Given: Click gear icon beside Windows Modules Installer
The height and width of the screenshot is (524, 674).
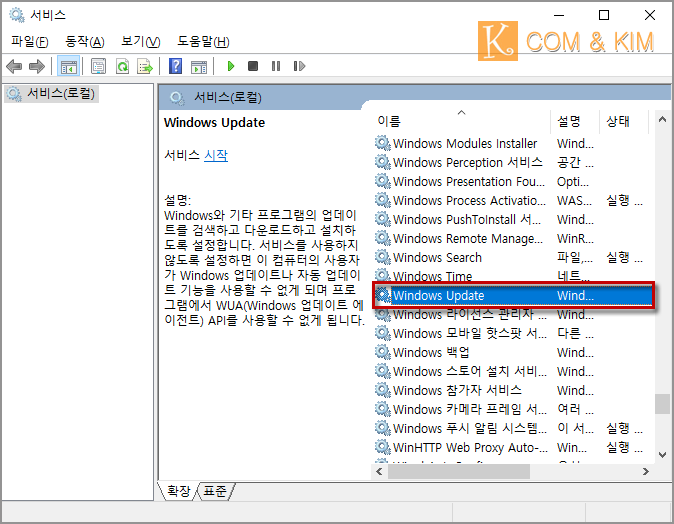Looking at the screenshot, I should tap(382, 143).
